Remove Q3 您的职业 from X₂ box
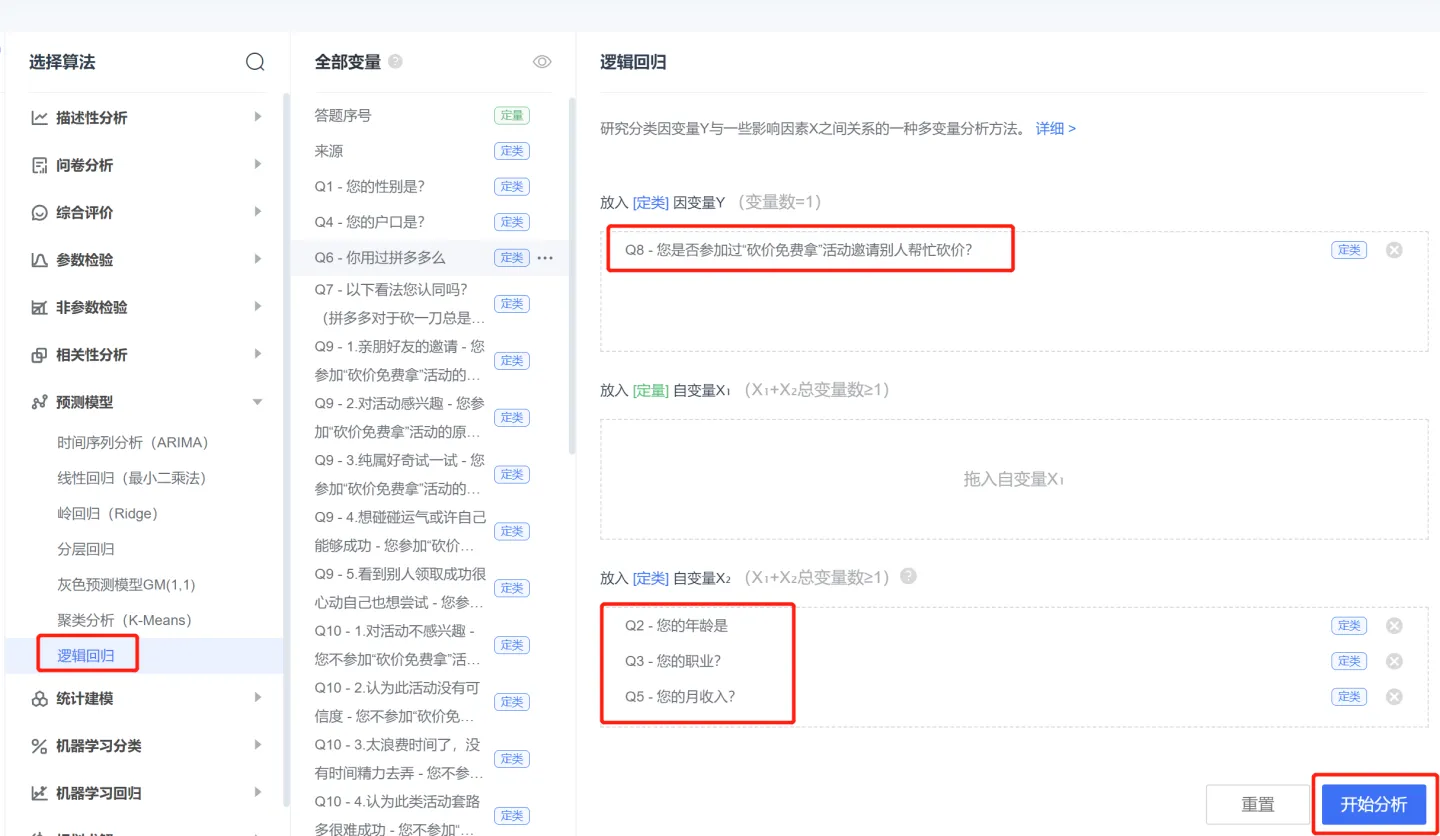This screenshot has width=1440, height=836. (x=1394, y=661)
